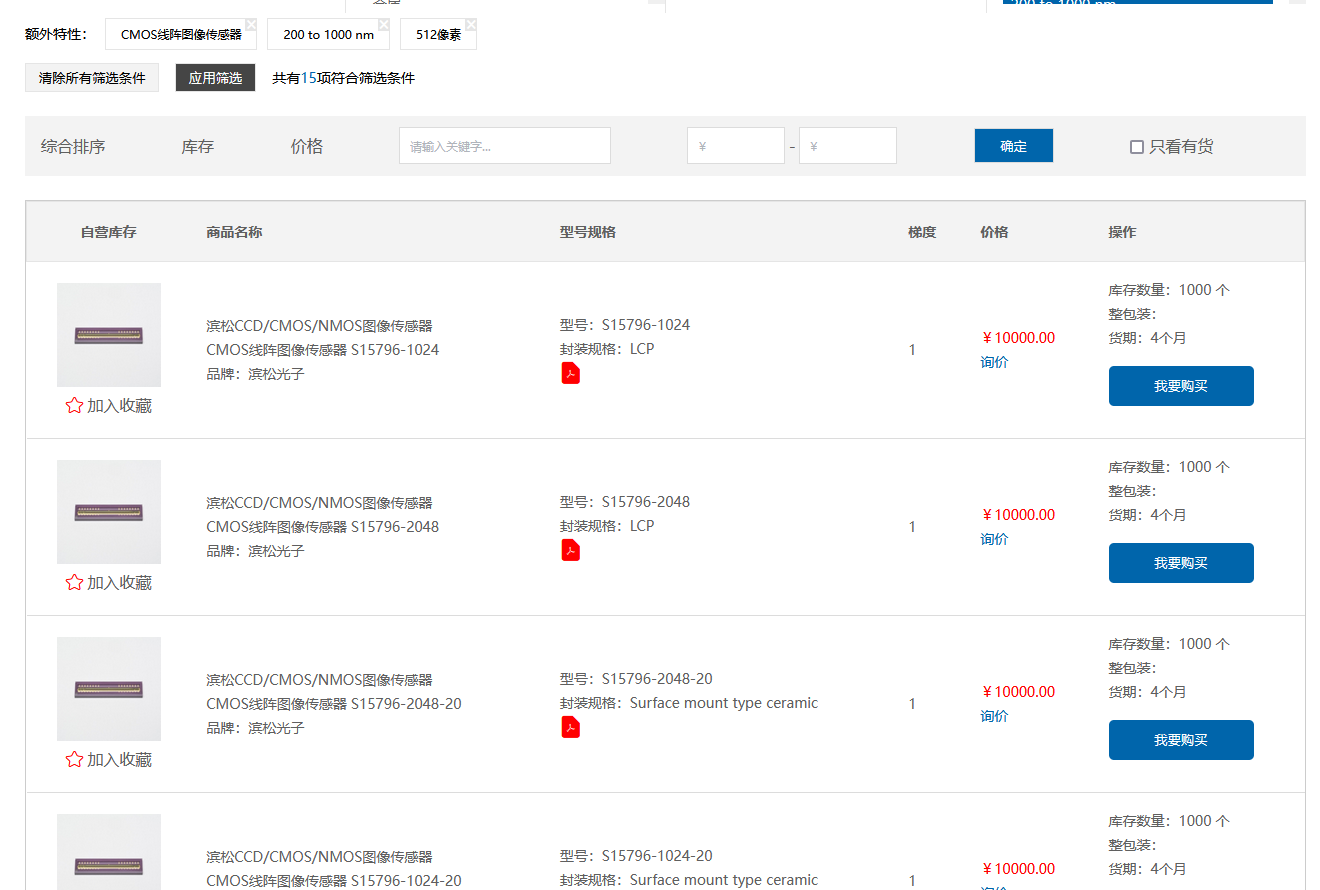Click 询价 link for S15796-2048
The width and height of the screenshot is (1320, 890).
point(994,539)
